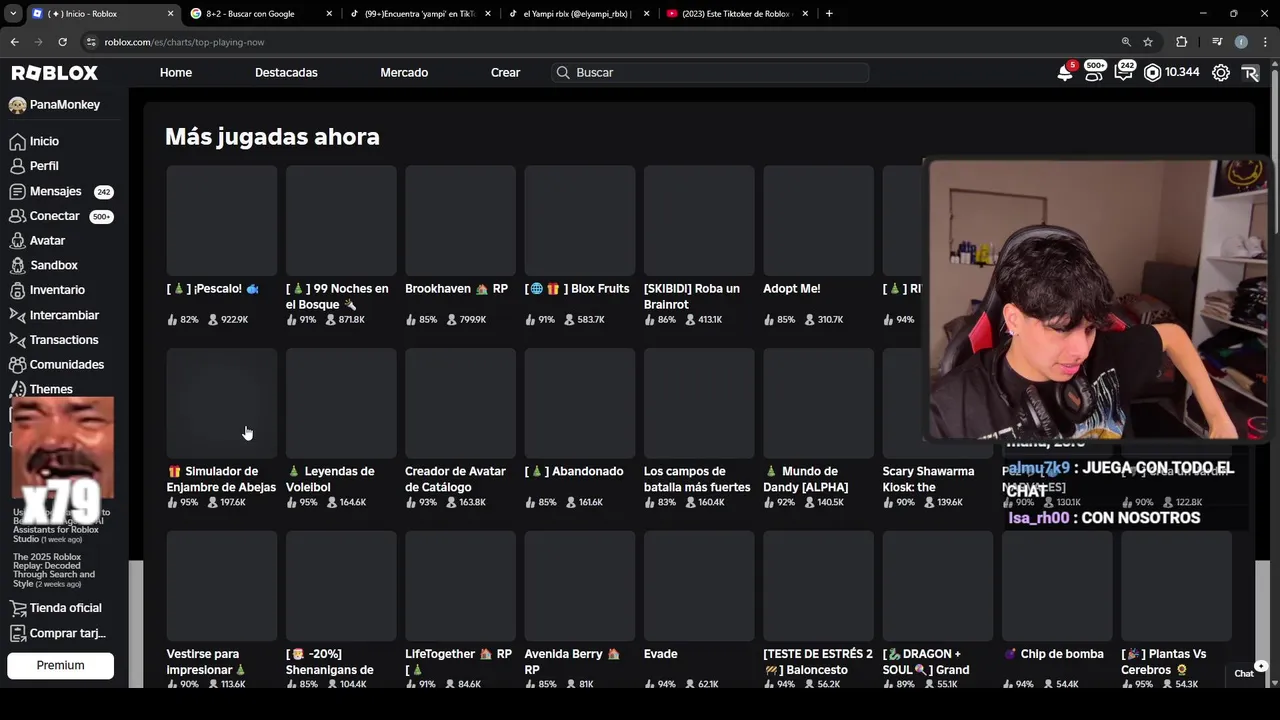The width and height of the screenshot is (1280, 720).
Task: Switch to the YouTube Tiktoker de Roblox tab
Action: [736, 14]
